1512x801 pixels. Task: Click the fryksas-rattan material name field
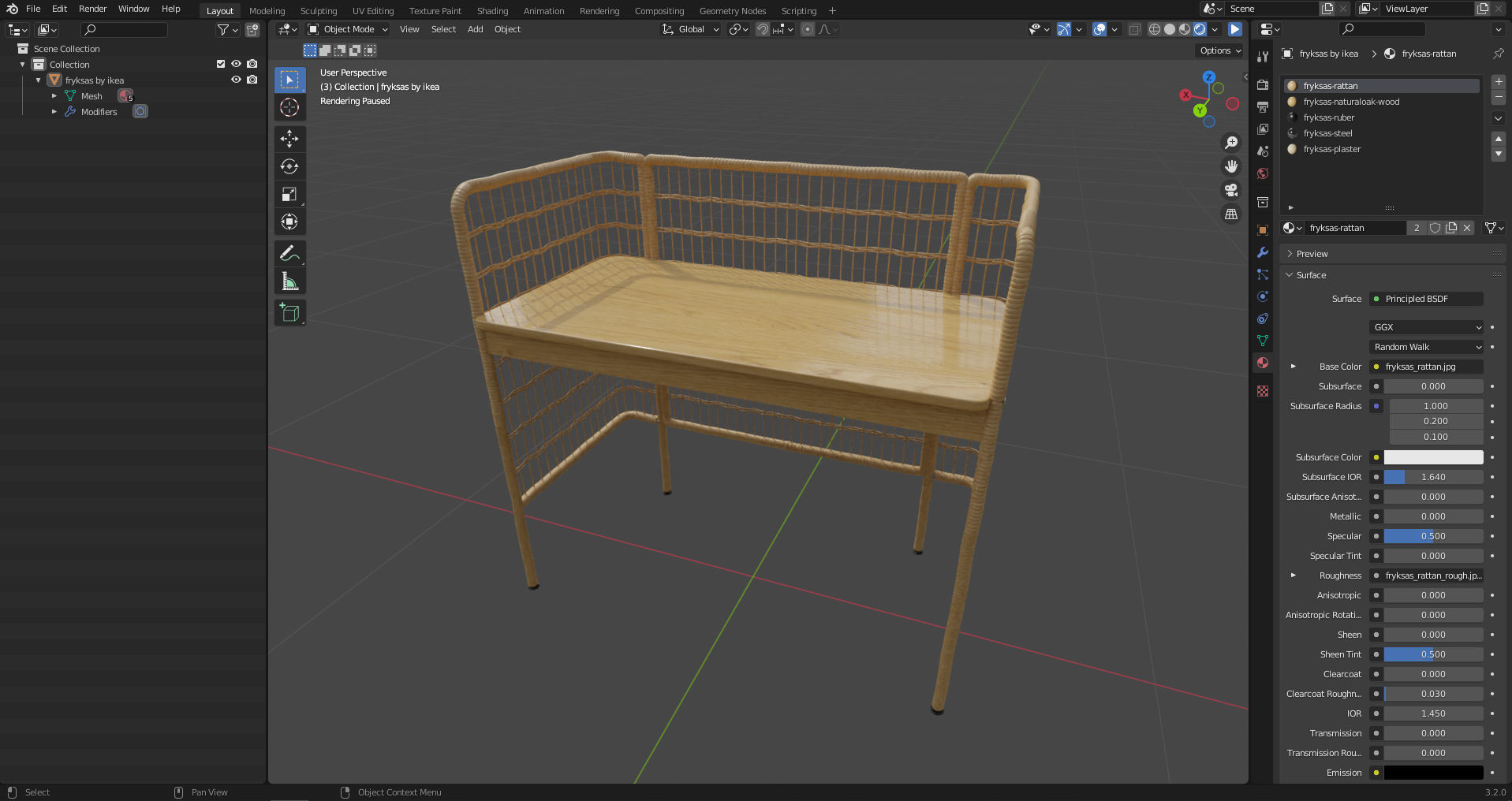click(x=1355, y=228)
